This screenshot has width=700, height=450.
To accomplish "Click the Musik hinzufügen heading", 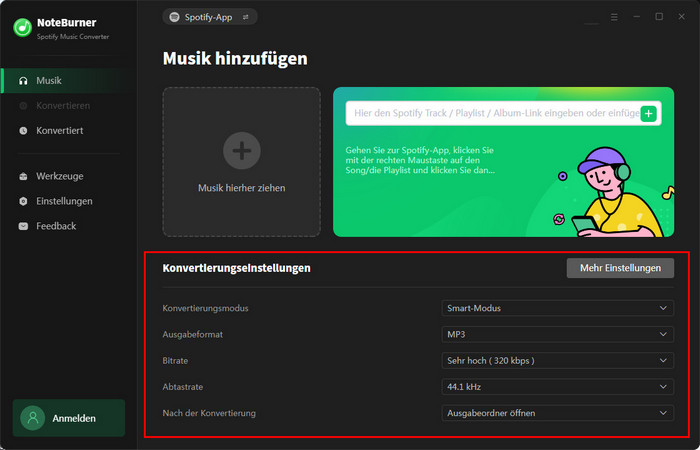I will coord(235,59).
